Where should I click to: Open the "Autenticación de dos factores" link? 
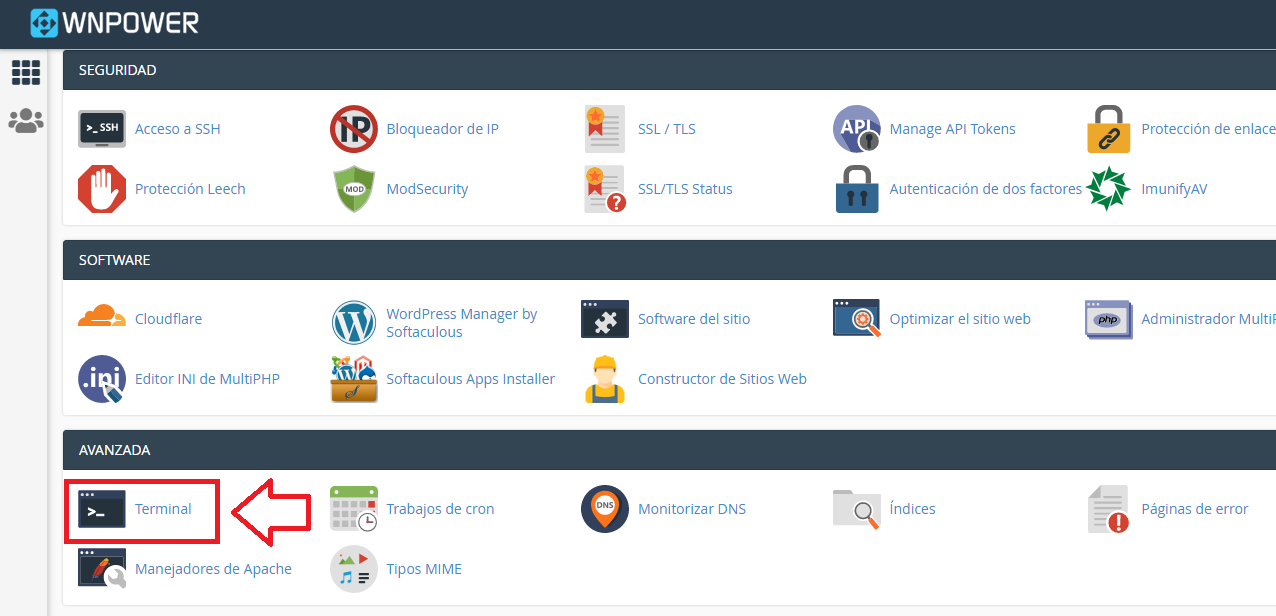[985, 188]
